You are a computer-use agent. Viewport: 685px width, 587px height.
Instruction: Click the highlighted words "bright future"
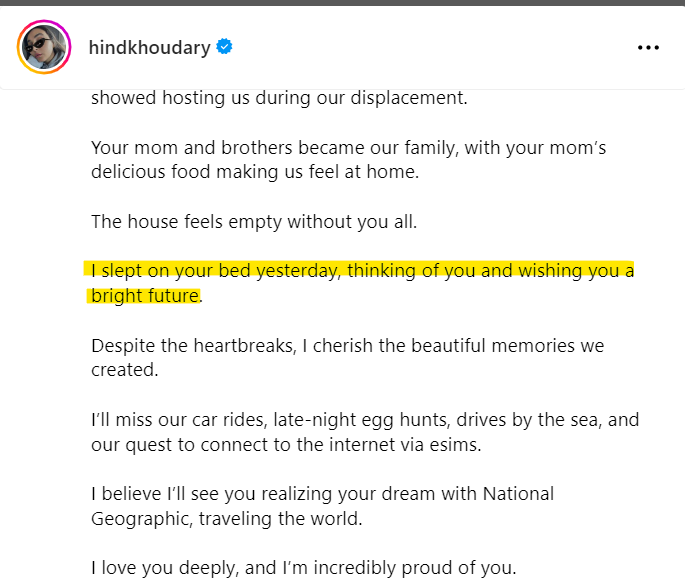[145, 296]
